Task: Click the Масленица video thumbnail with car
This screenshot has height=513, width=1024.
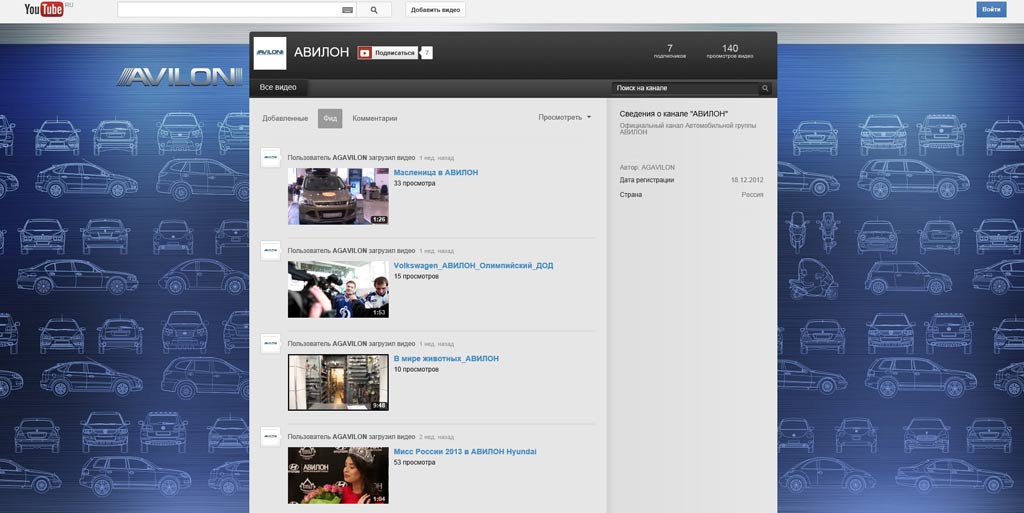Action: 338,196
